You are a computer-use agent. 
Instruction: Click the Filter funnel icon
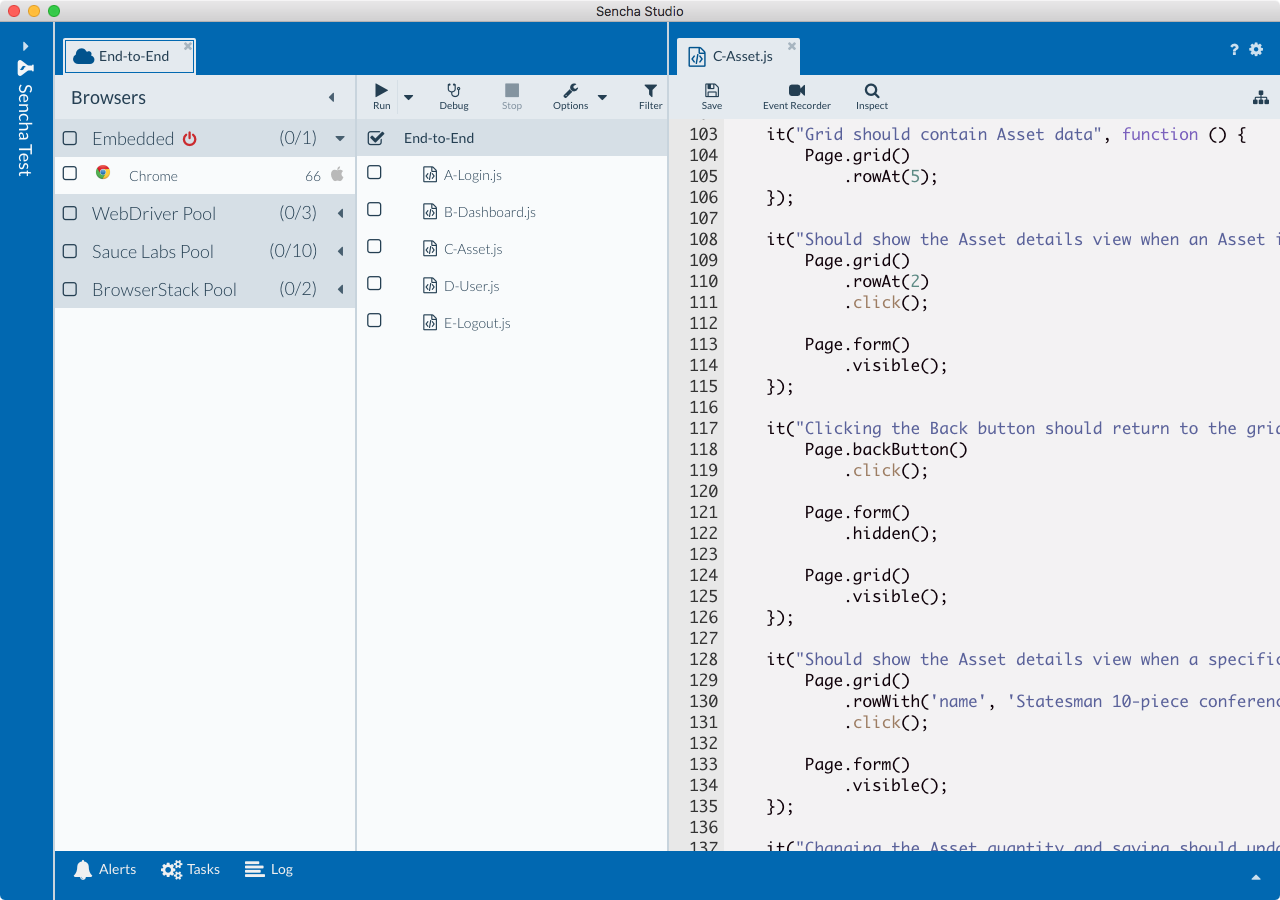click(650, 92)
